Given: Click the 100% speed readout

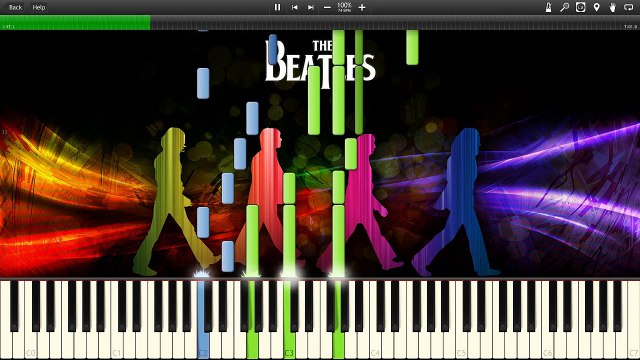Looking at the screenshot, I should point(344,5).
